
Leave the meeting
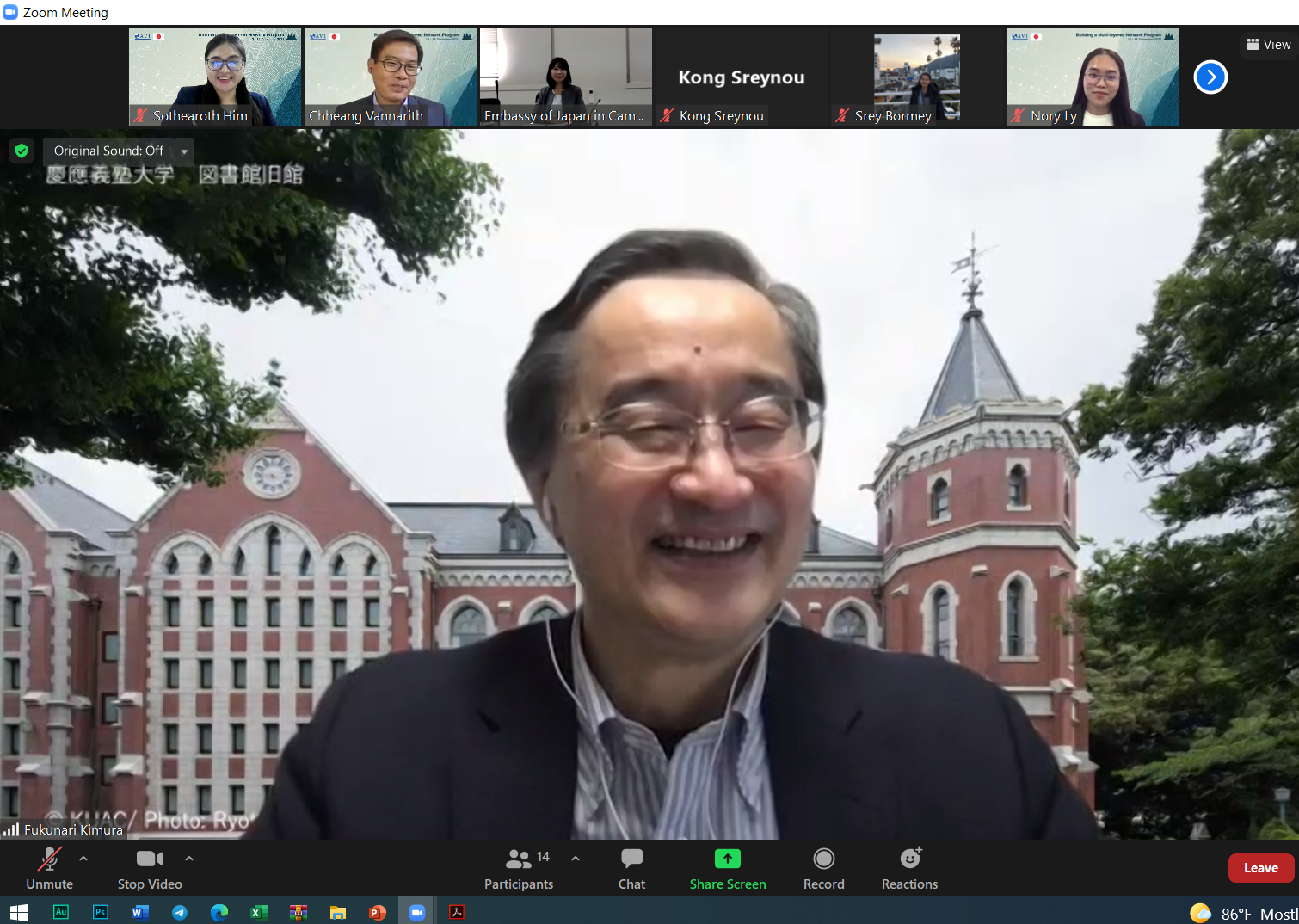[1260, 868]
